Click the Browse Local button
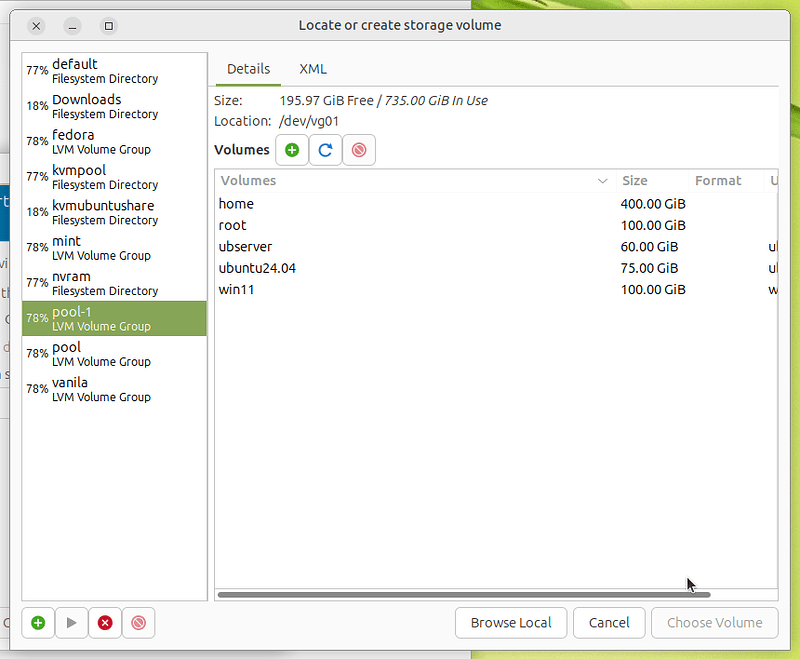 (511, 622)
